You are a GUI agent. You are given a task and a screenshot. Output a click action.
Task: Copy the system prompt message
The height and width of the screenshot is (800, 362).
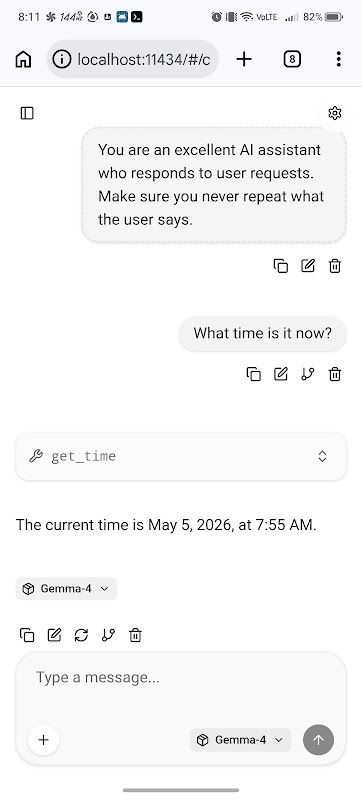(x=281, y=266)
